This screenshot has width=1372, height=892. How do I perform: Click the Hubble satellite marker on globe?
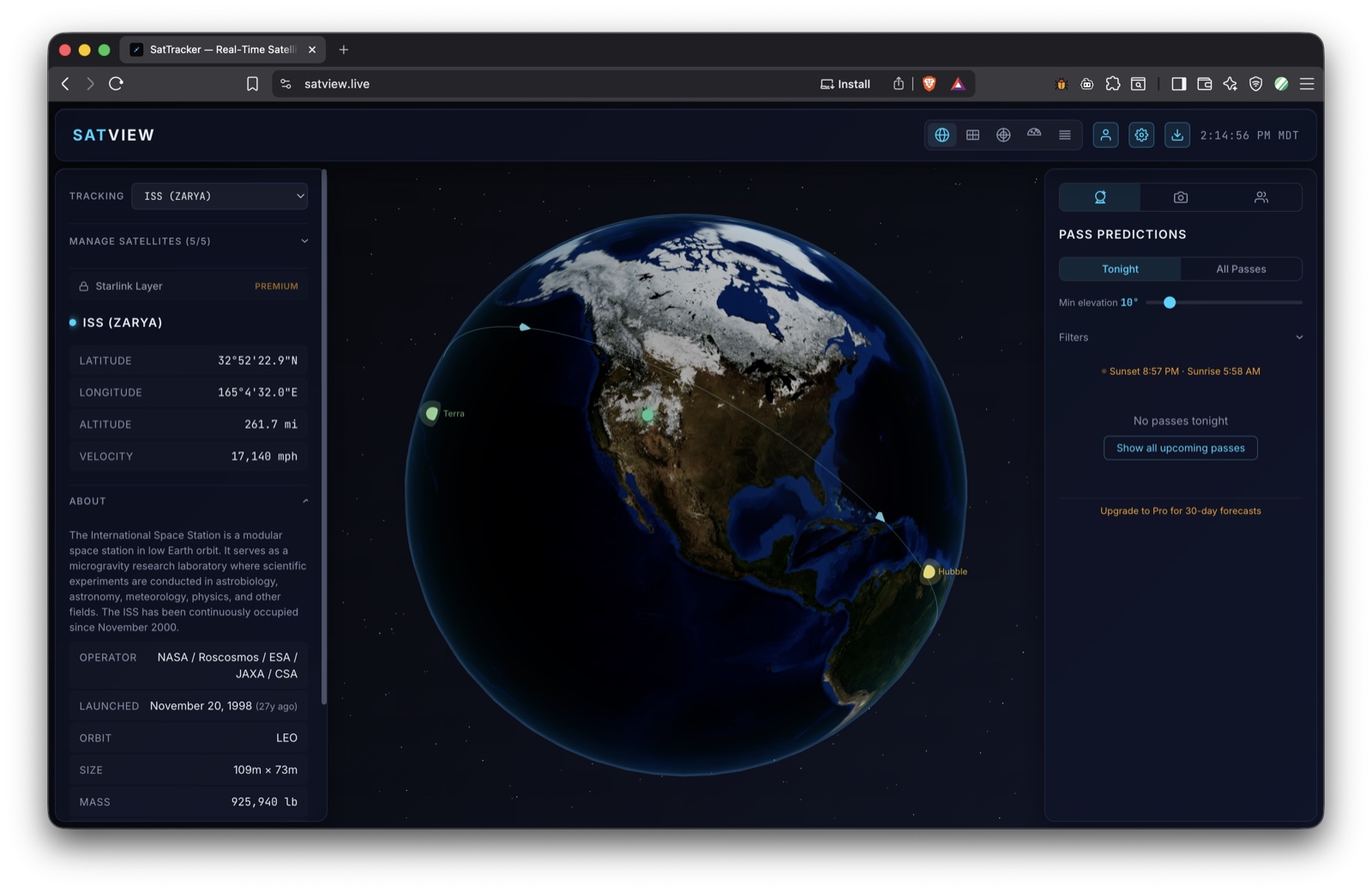[929, 571]
